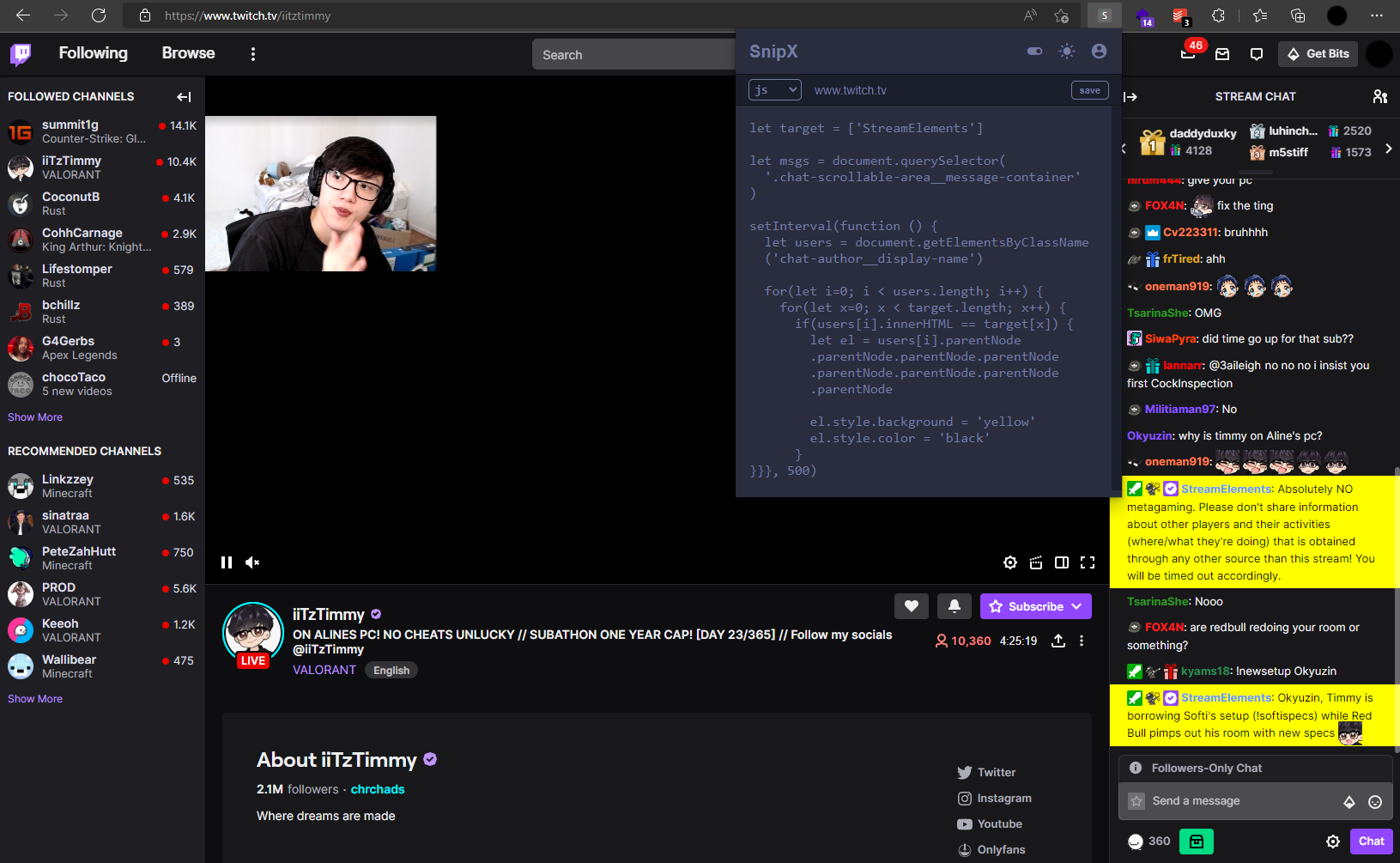Save the snippet with the save button
This screenshot has width=1400, height=863.
[1090, 90]
